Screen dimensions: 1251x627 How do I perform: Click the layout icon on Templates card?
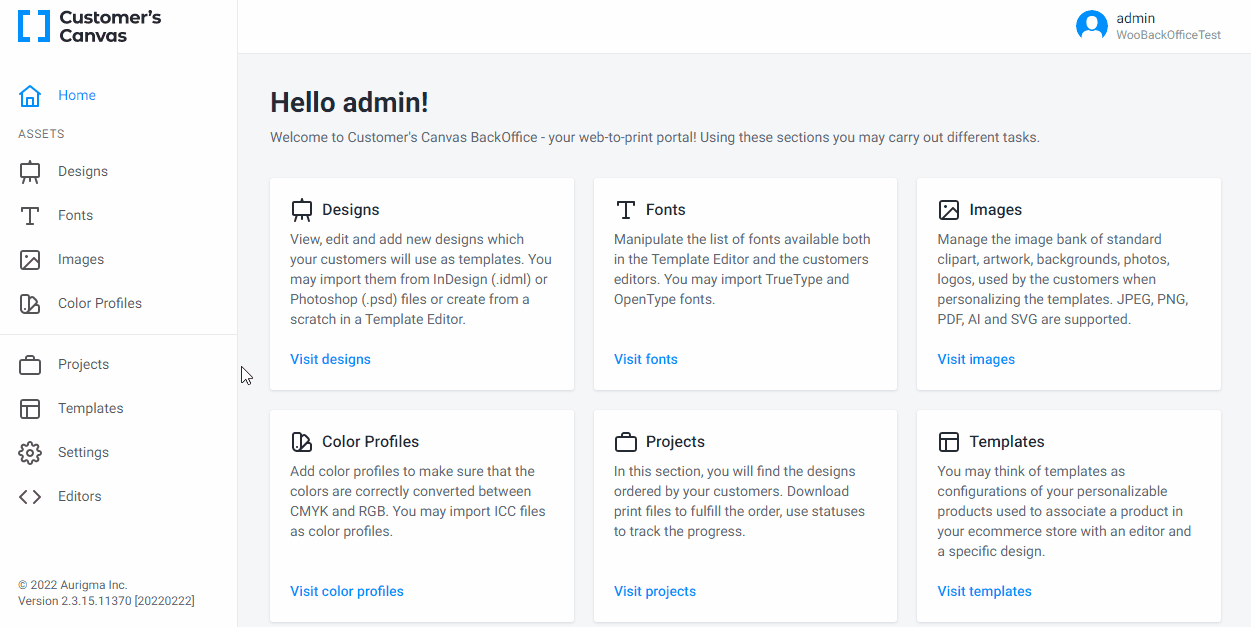pyautogui.click(x=949, y=442)
